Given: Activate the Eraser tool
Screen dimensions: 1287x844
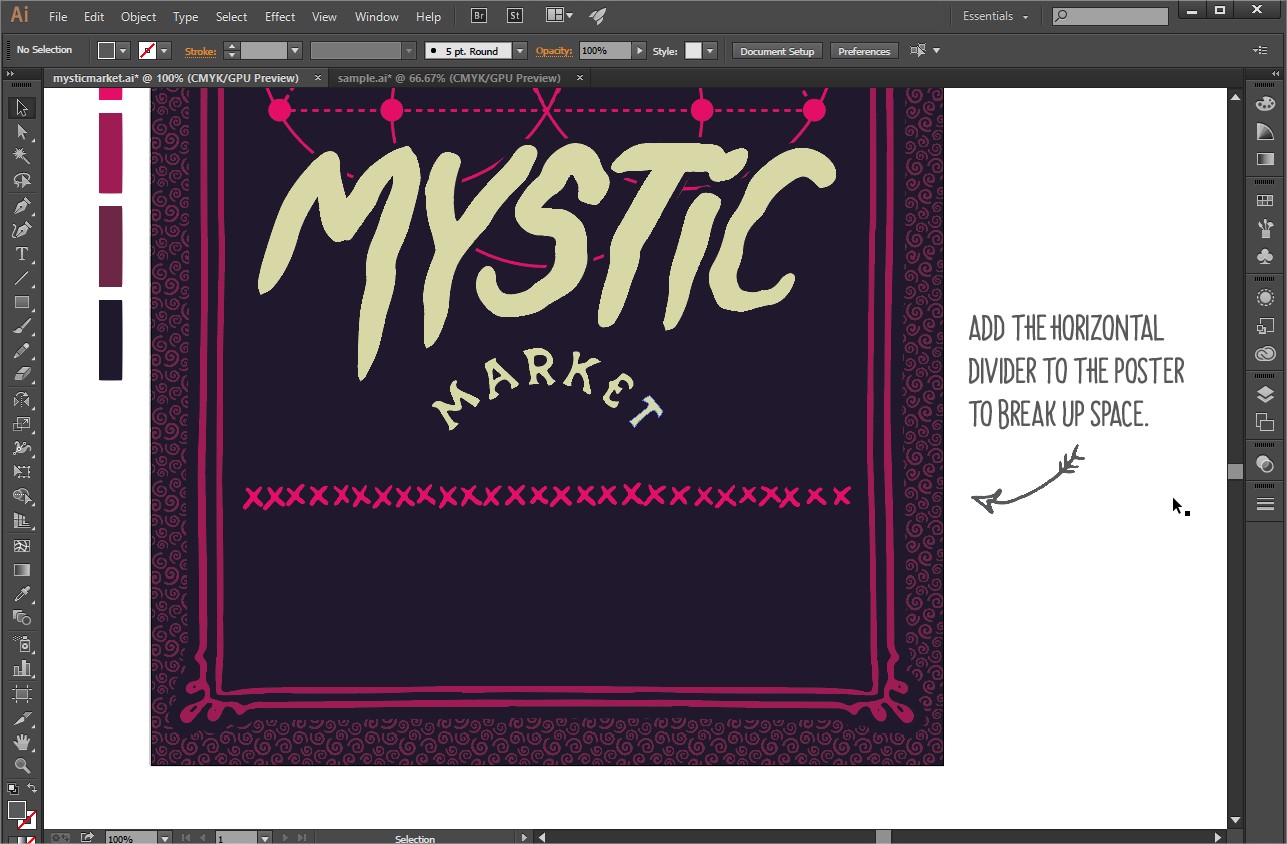Looking at the screenshot, I should pos(22,375).
